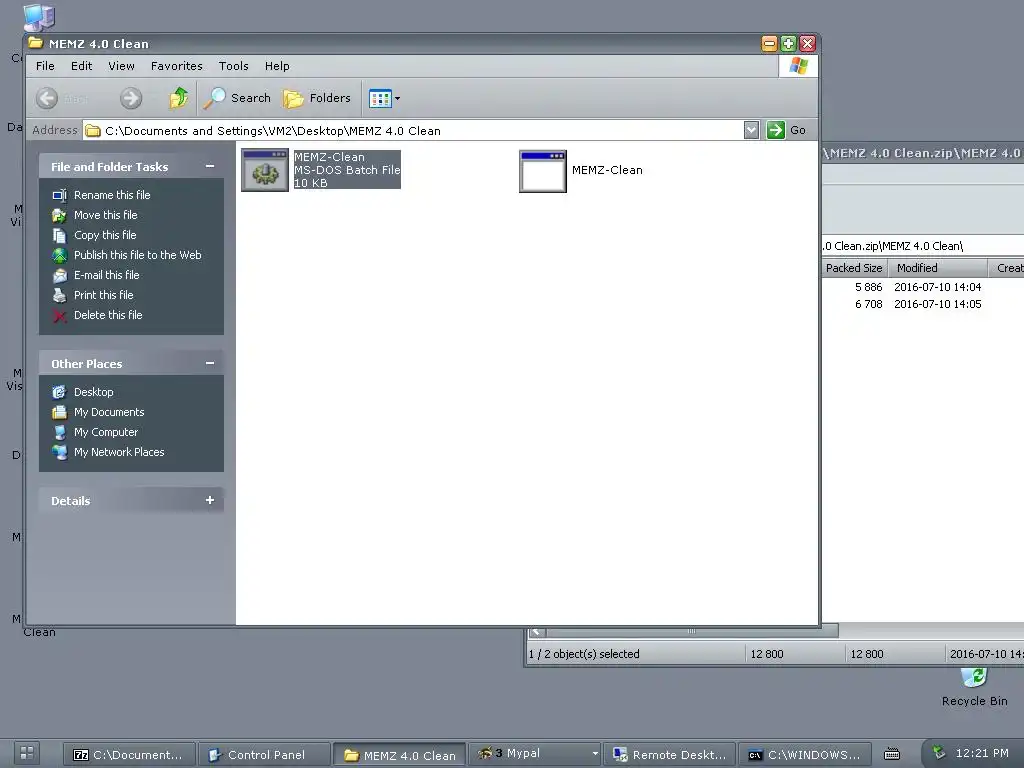Toggle the Folders pane
Viewport: 1024px width, 768px height.
(x=317, y=98)
